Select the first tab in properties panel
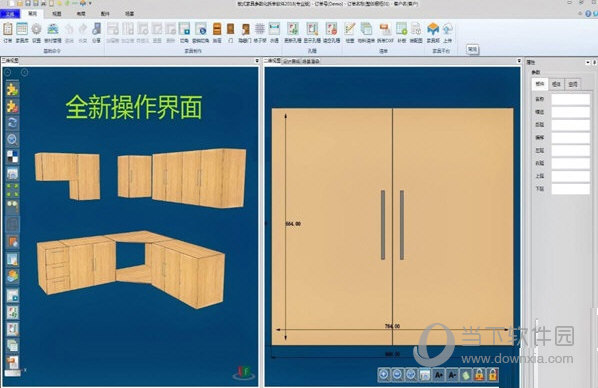 point(540,84)
